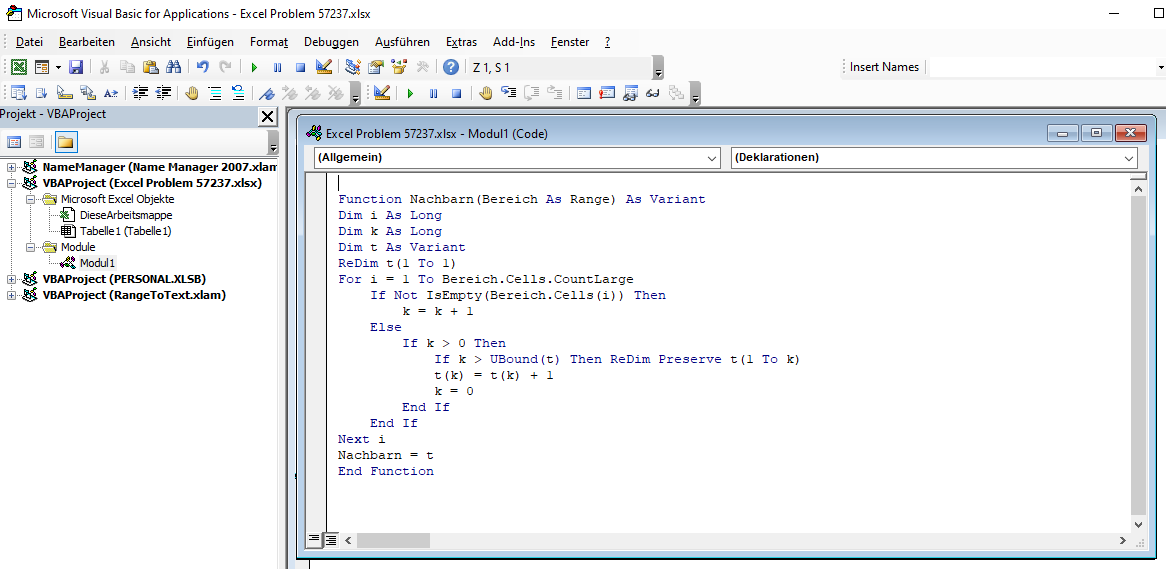Collapse Module folder node
The image size is (1166, 569).
pyautogui.click(x=30, y=247)
